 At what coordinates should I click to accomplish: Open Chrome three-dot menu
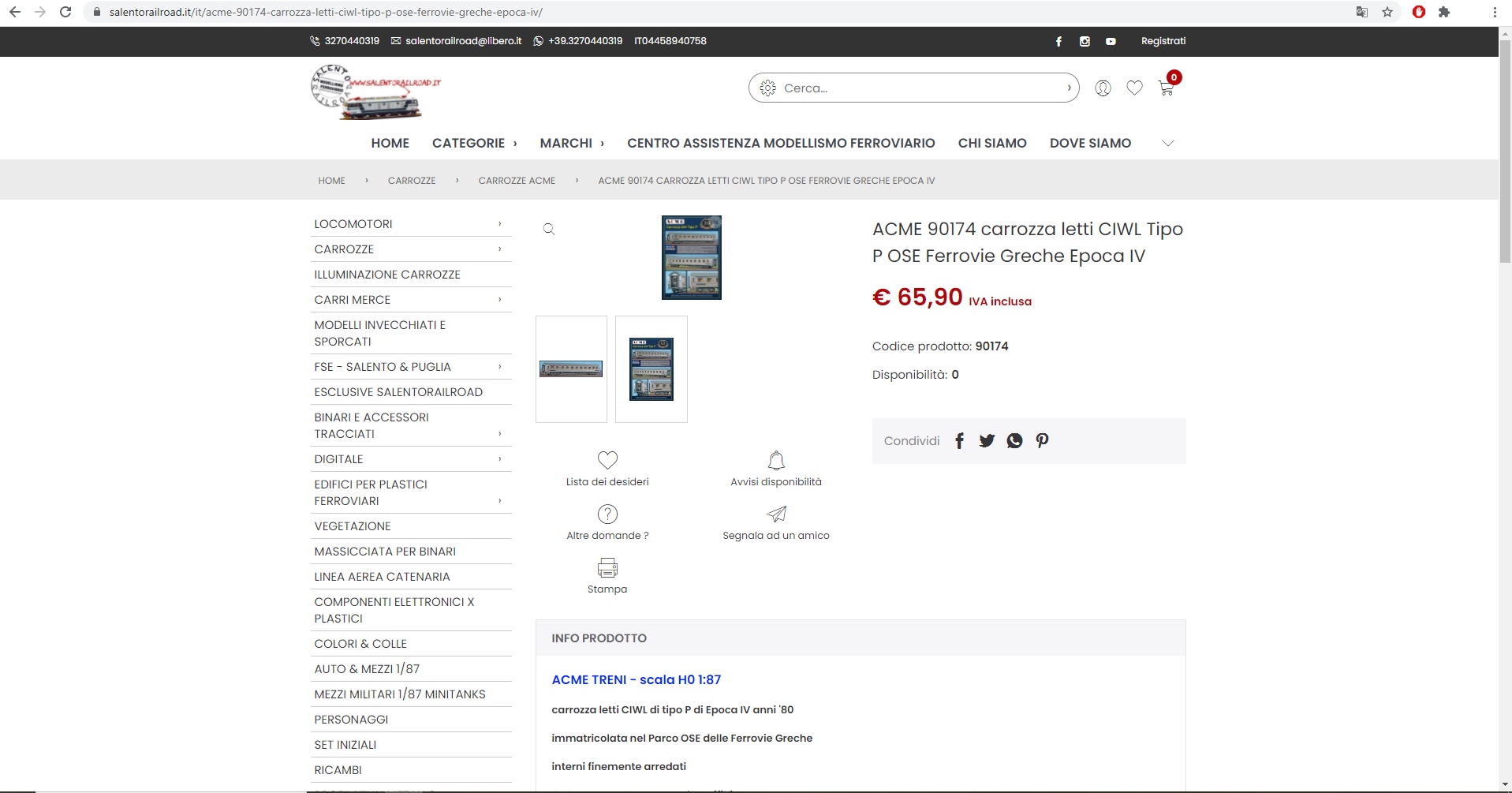1495,12
